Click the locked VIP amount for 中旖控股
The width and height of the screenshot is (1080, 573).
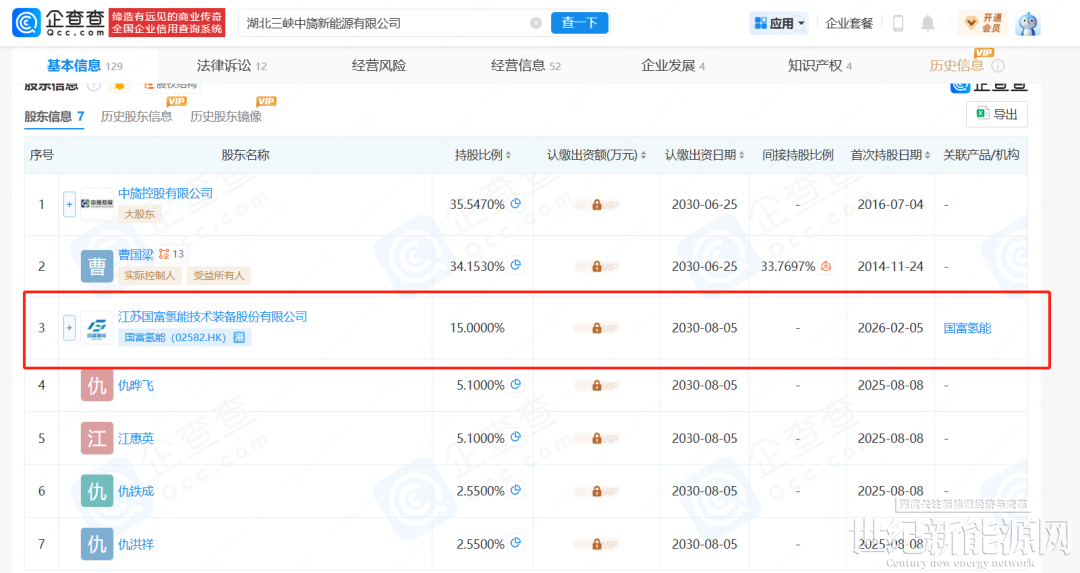pos(596,204)
